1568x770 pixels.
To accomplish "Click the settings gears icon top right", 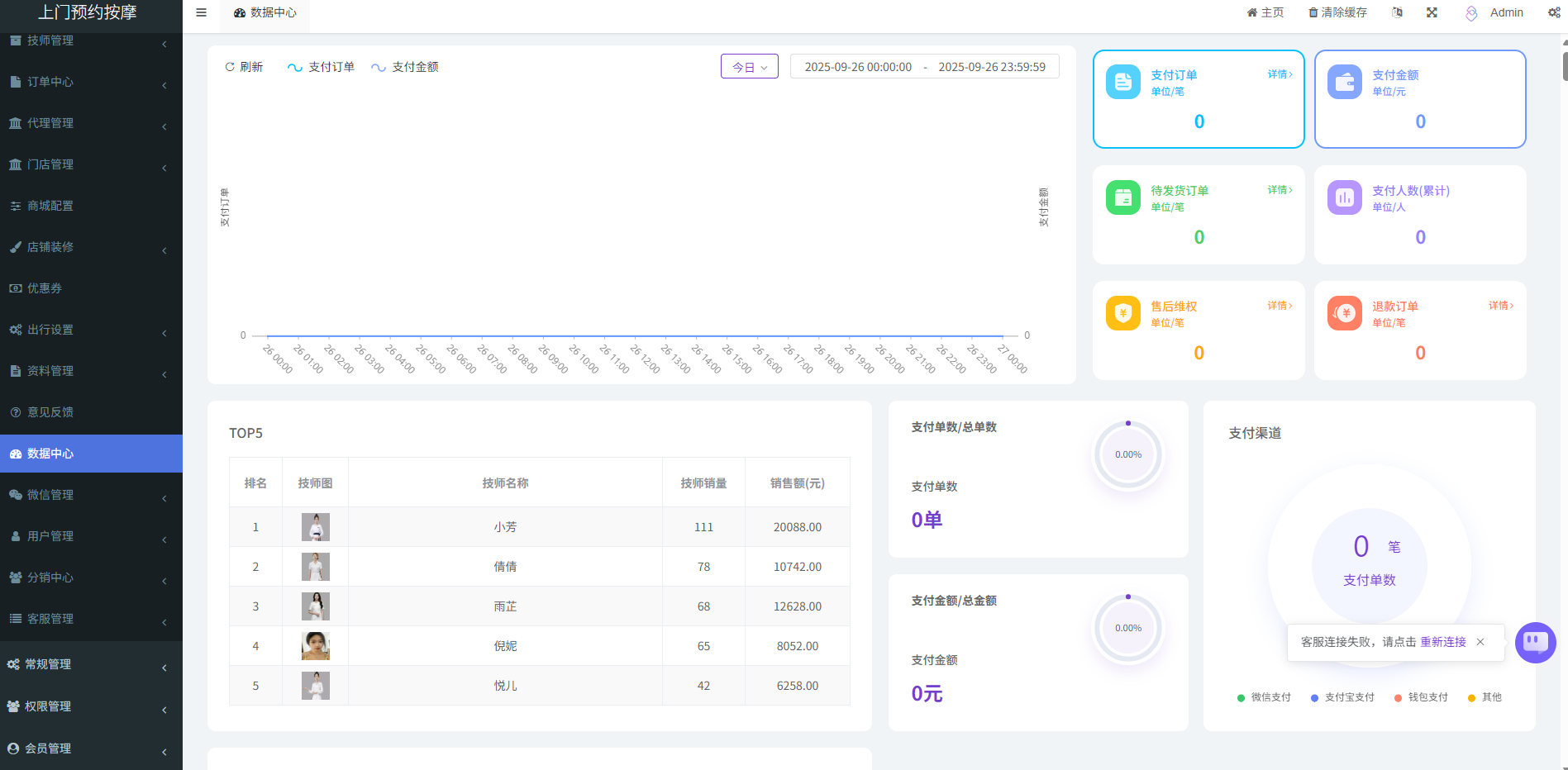I will [1554, 12].
